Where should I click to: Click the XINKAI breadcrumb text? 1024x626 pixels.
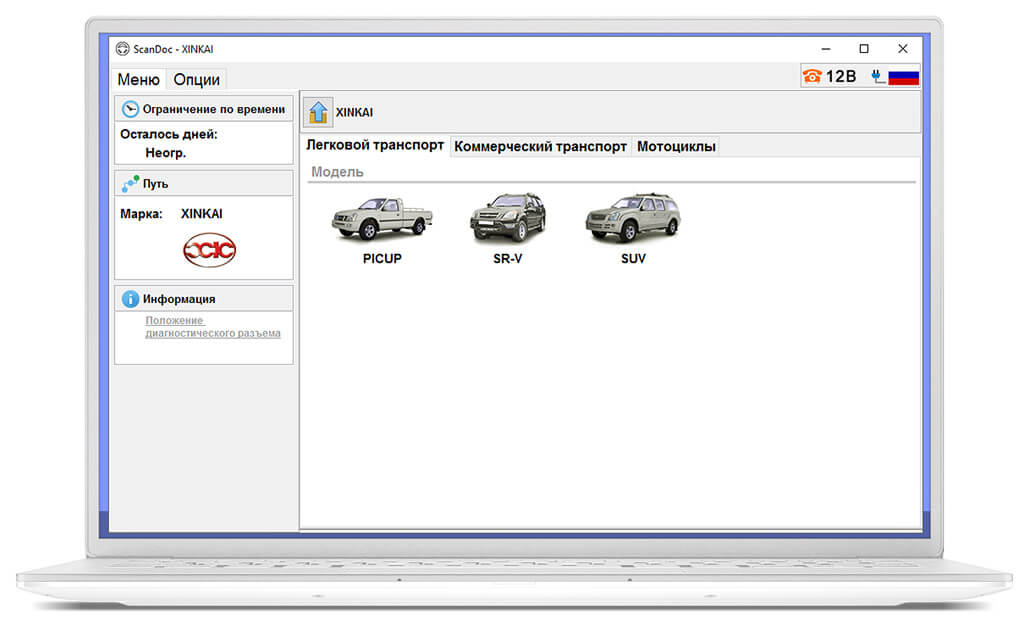click(x=354, y=112)
